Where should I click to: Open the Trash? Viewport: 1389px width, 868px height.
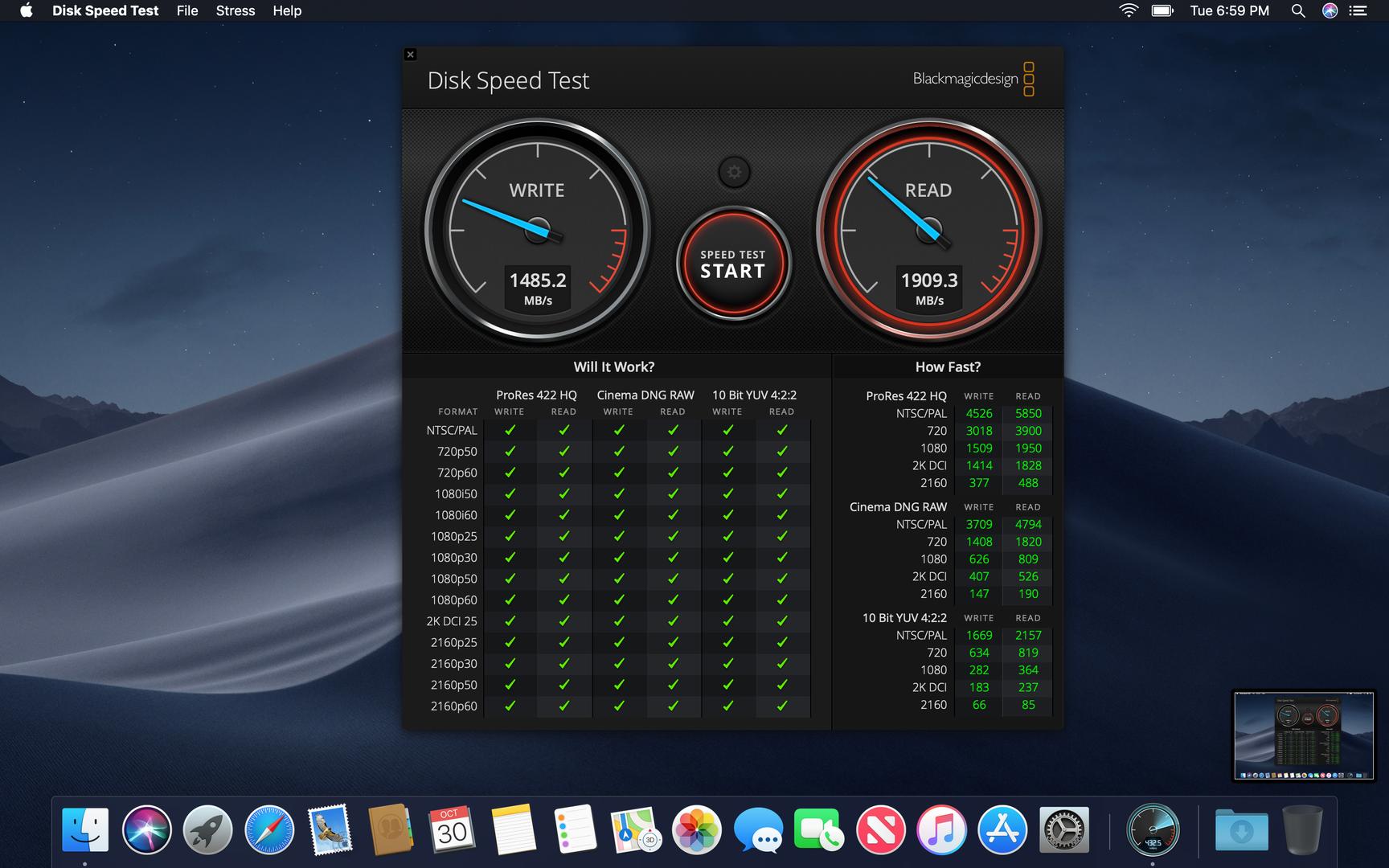(x=1303, y=829)
